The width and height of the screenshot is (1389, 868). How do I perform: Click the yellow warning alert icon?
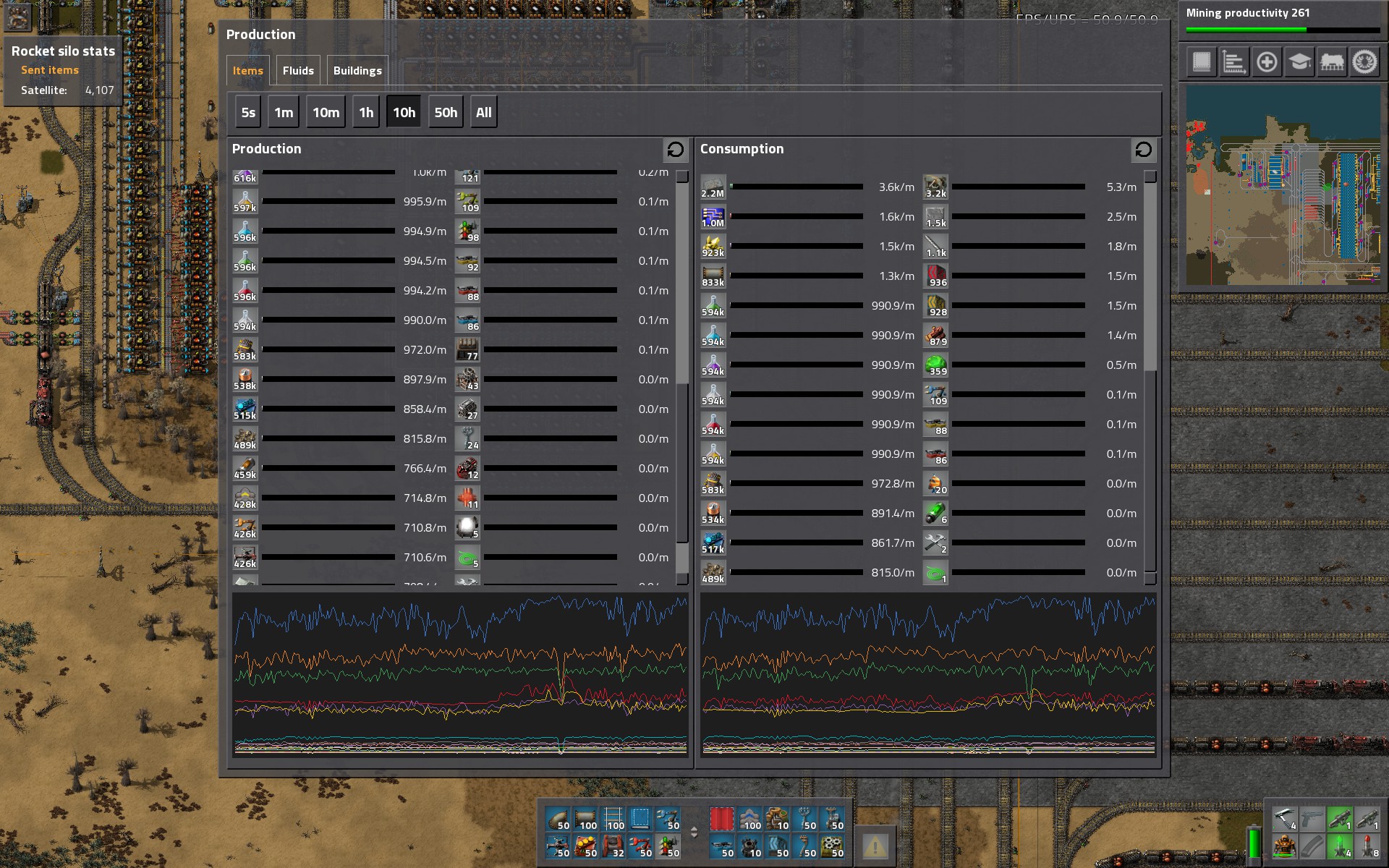[x=875, y=845]
